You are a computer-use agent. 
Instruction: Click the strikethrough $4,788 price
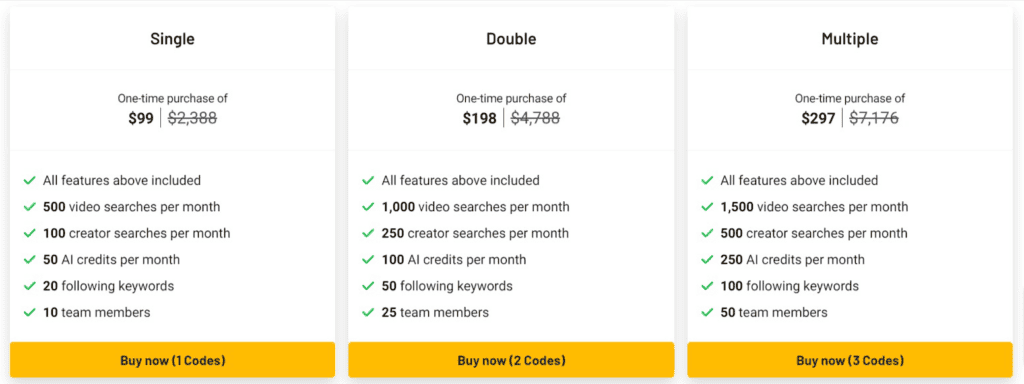tap(535, 118)
